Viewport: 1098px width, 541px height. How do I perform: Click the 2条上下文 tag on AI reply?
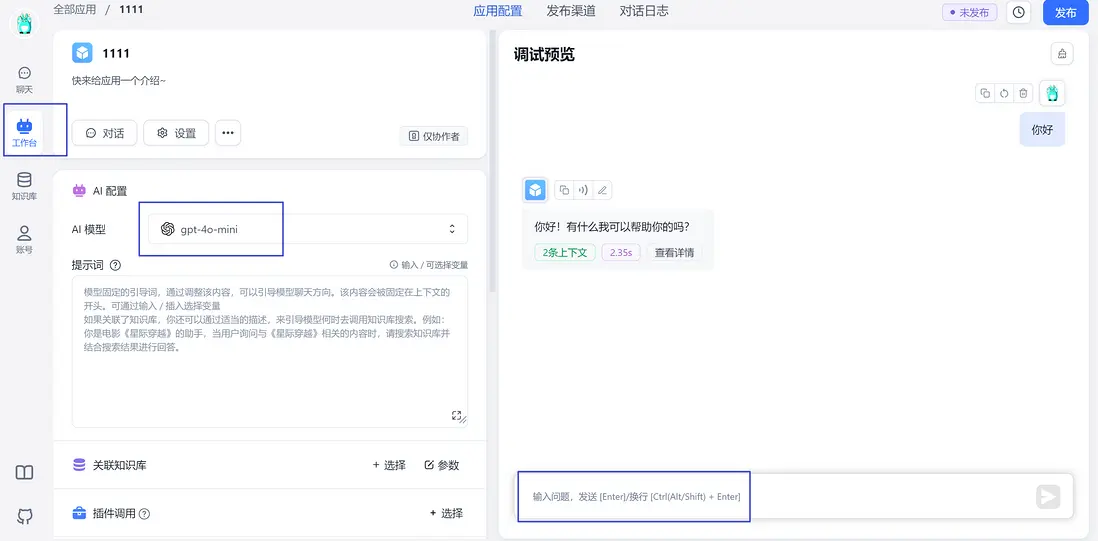click(564, 253)
